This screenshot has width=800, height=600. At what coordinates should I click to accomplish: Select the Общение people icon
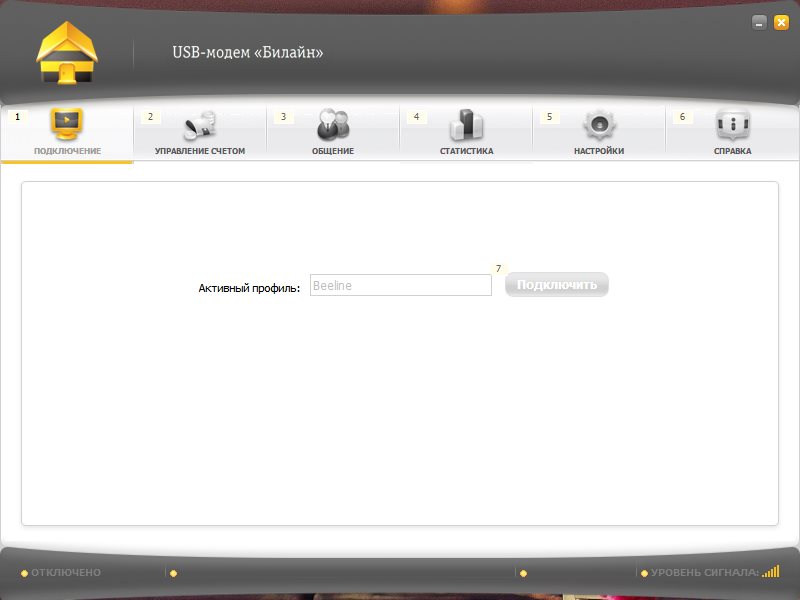(x=333, y=125)
